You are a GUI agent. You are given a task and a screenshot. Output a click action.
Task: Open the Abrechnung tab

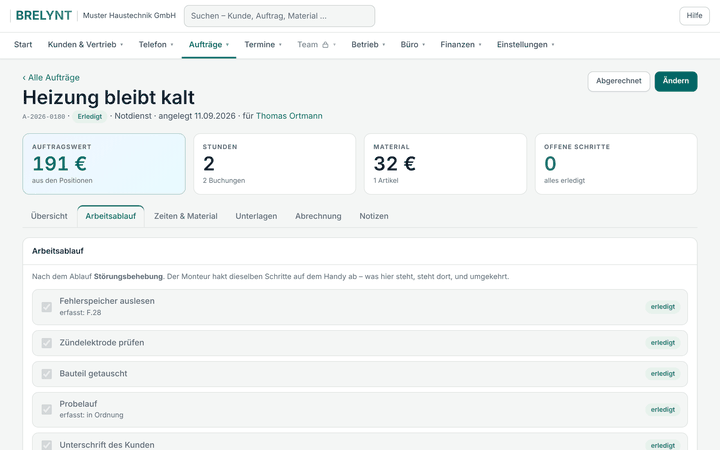click(x=318, y=216)
